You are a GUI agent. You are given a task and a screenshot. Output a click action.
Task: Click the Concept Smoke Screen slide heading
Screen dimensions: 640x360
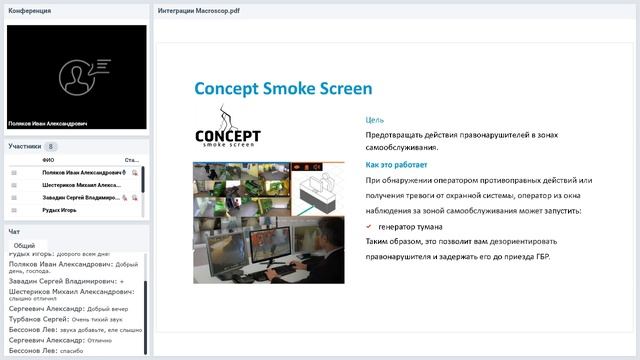tap(283, 89)
